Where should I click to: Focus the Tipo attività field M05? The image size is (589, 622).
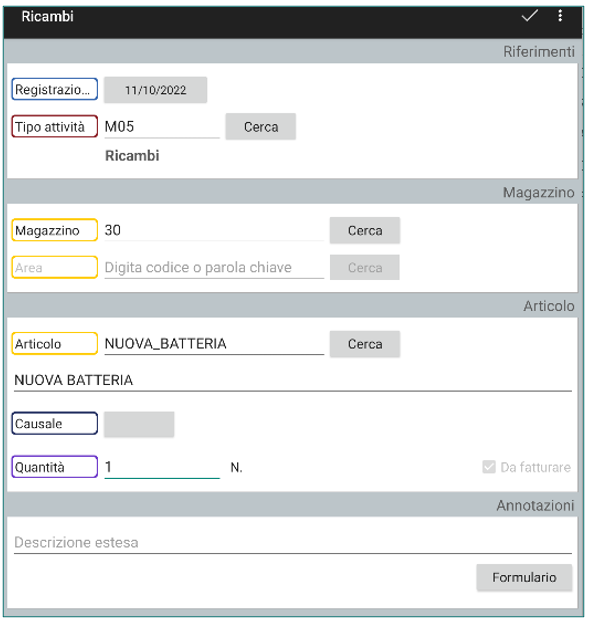tap(162, 127)
